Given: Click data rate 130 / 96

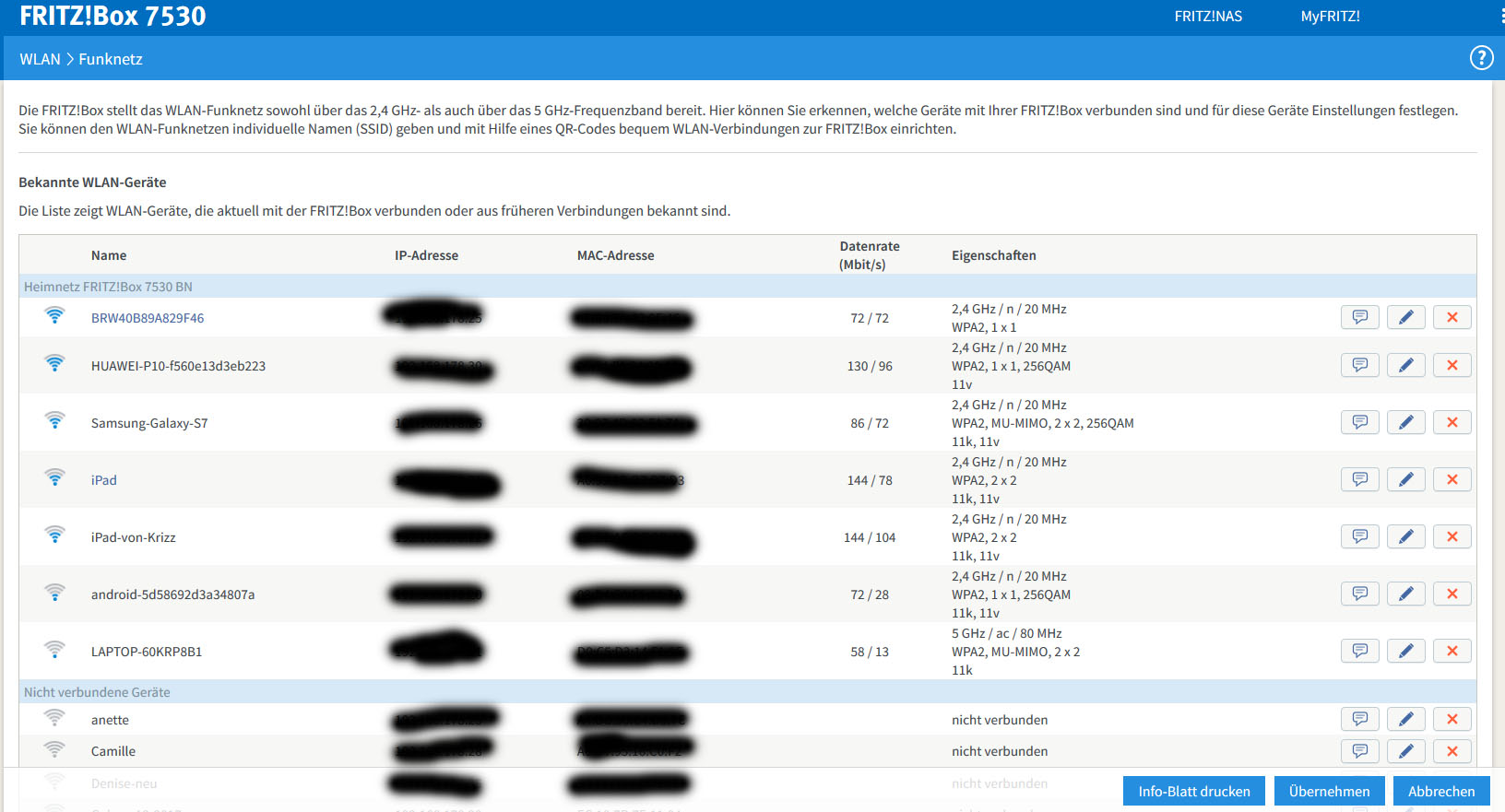Looking at the screenshot, I should 870,366.
